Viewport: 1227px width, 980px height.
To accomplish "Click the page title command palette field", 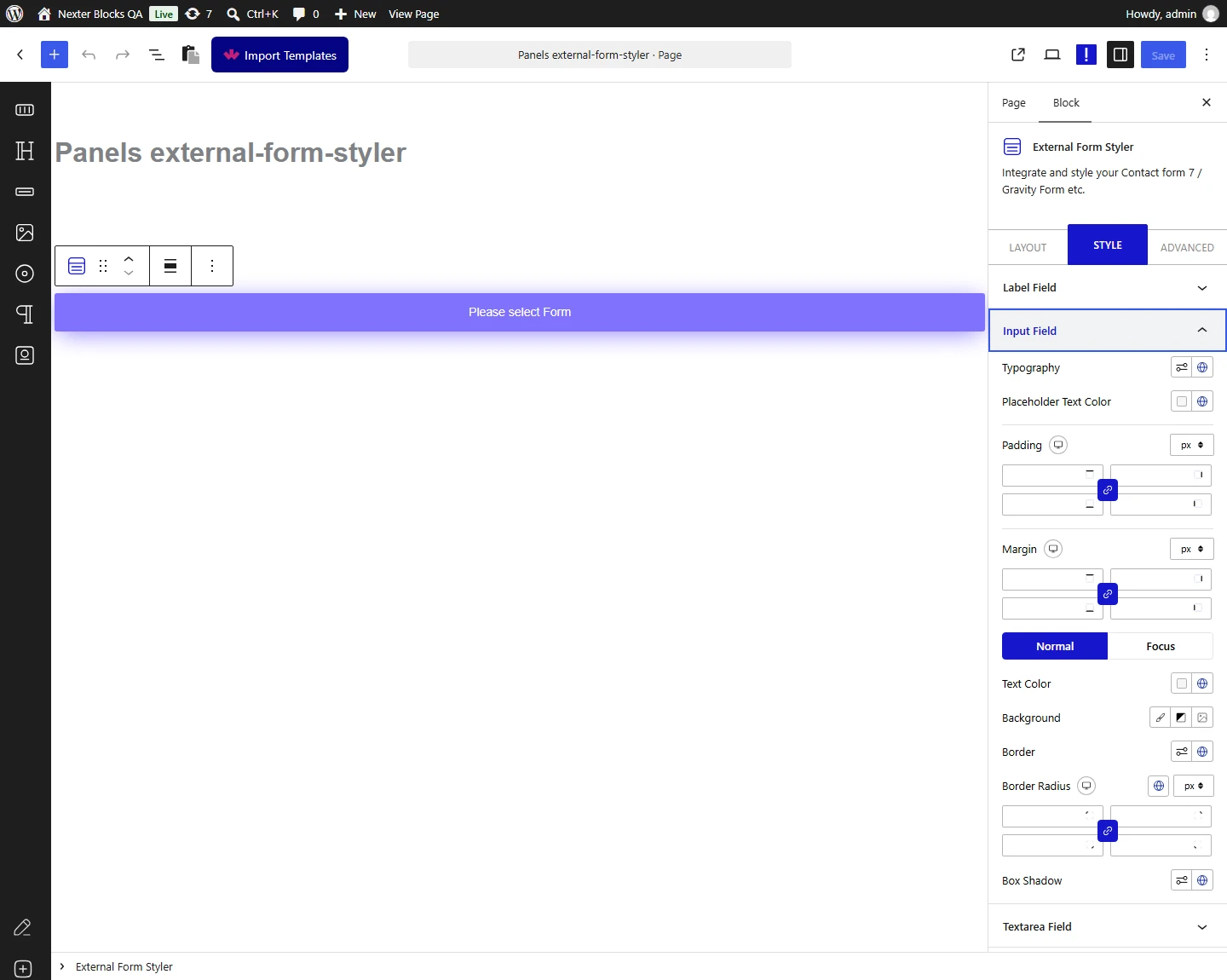I will 600,55.
